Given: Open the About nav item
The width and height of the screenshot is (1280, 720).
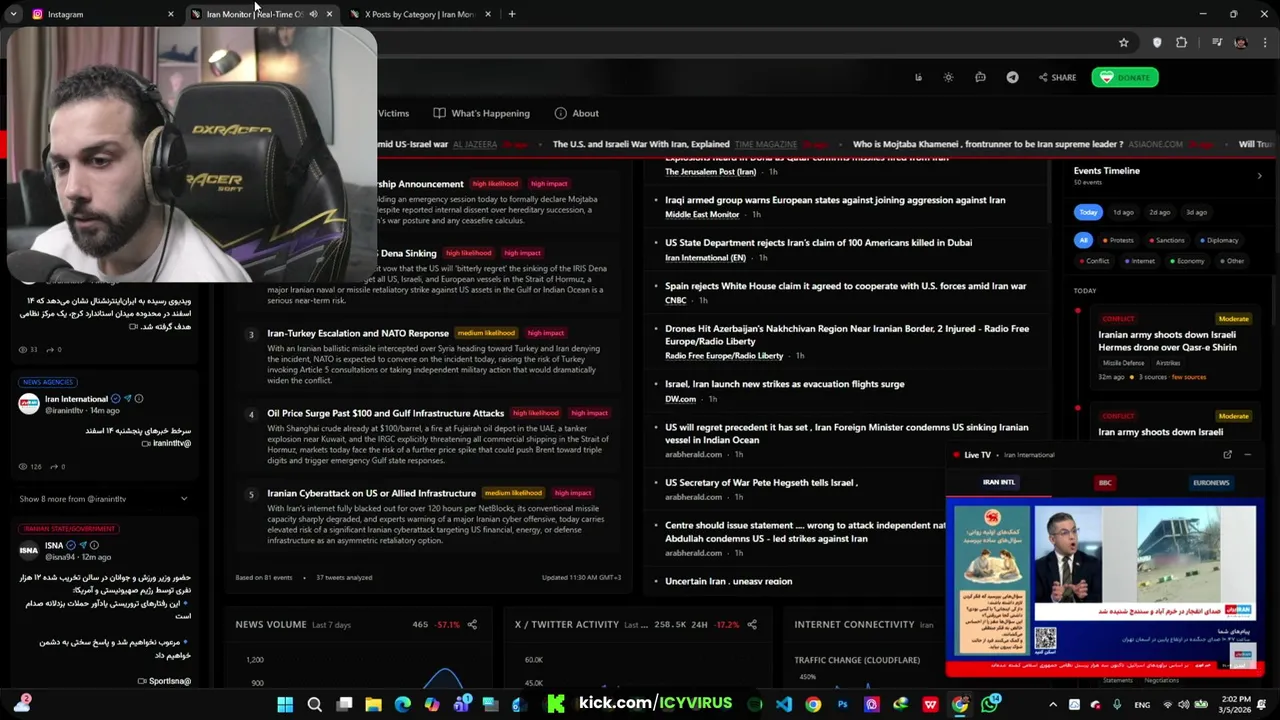Looking at the screenshot, I should (x=576, y=113).
